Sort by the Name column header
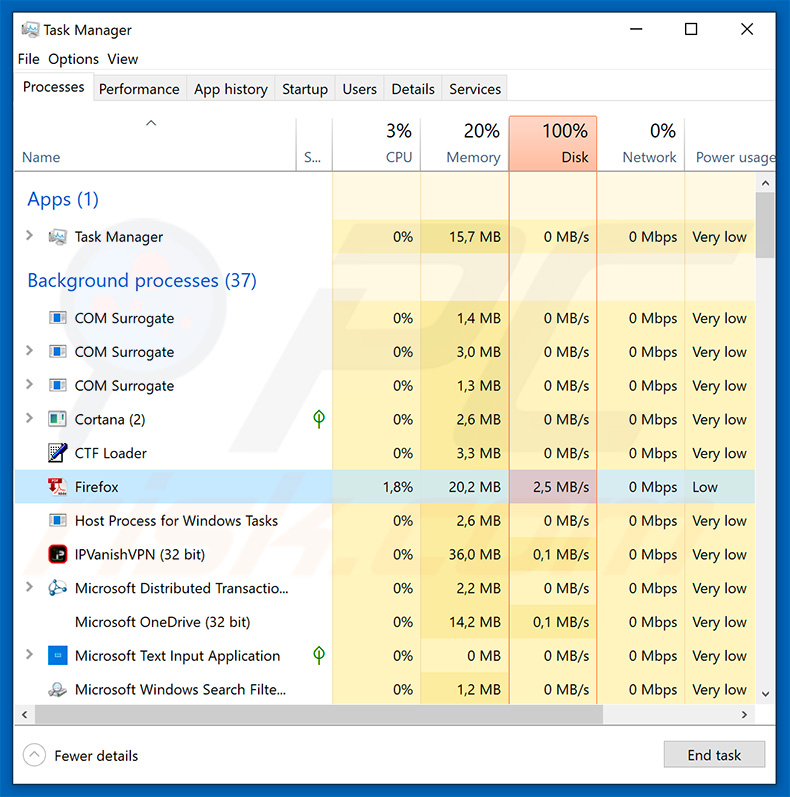This screenshot has height=797, width=790. coord(155,144)
